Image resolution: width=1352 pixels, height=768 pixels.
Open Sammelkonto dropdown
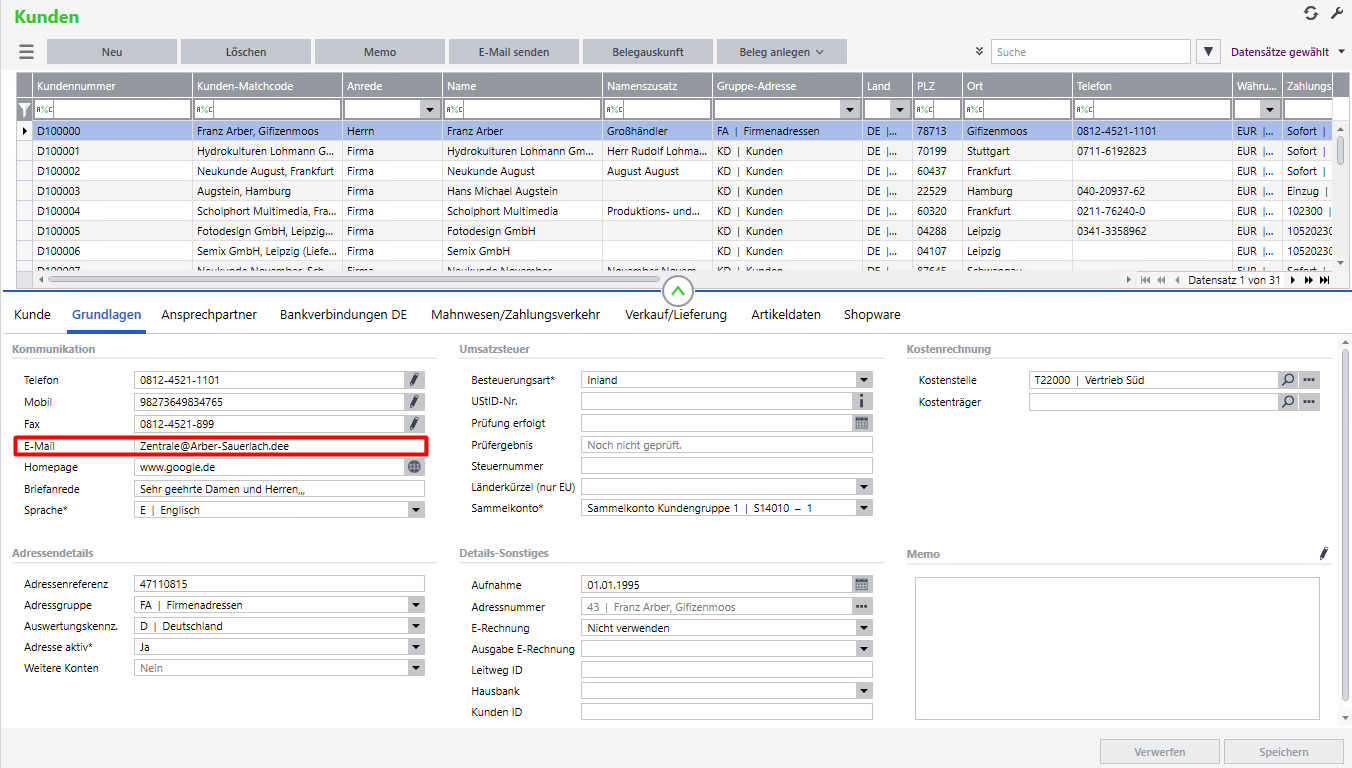pyautogui.click(x=864, y=508)
